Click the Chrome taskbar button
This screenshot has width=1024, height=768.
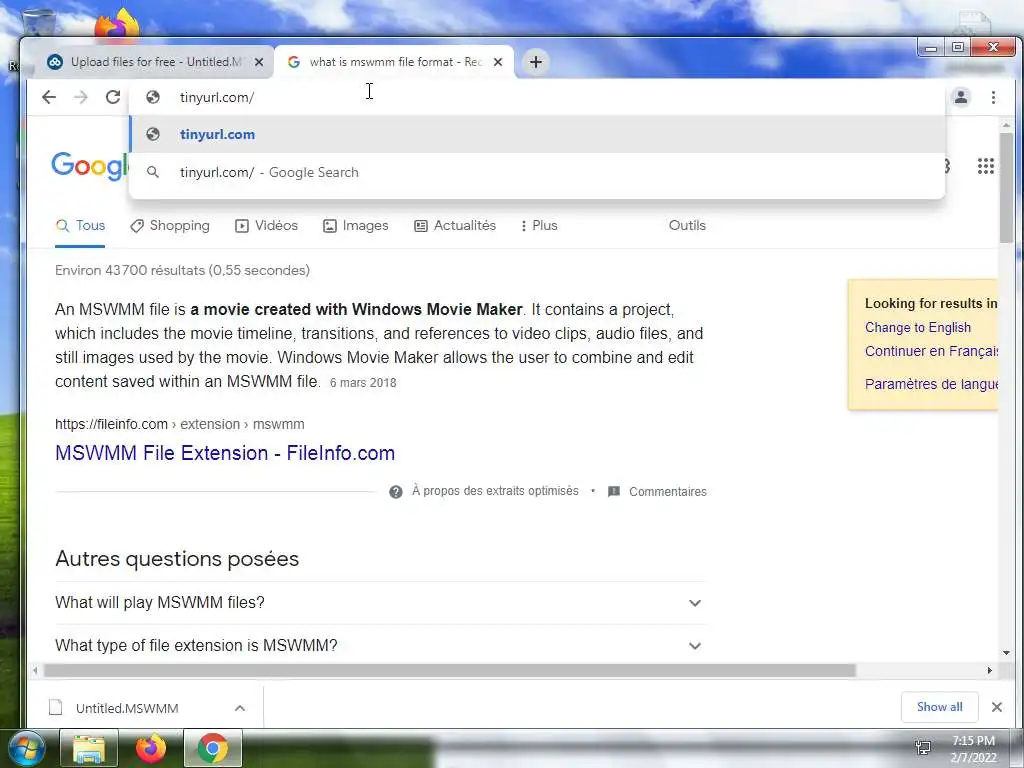click(213, 748)
